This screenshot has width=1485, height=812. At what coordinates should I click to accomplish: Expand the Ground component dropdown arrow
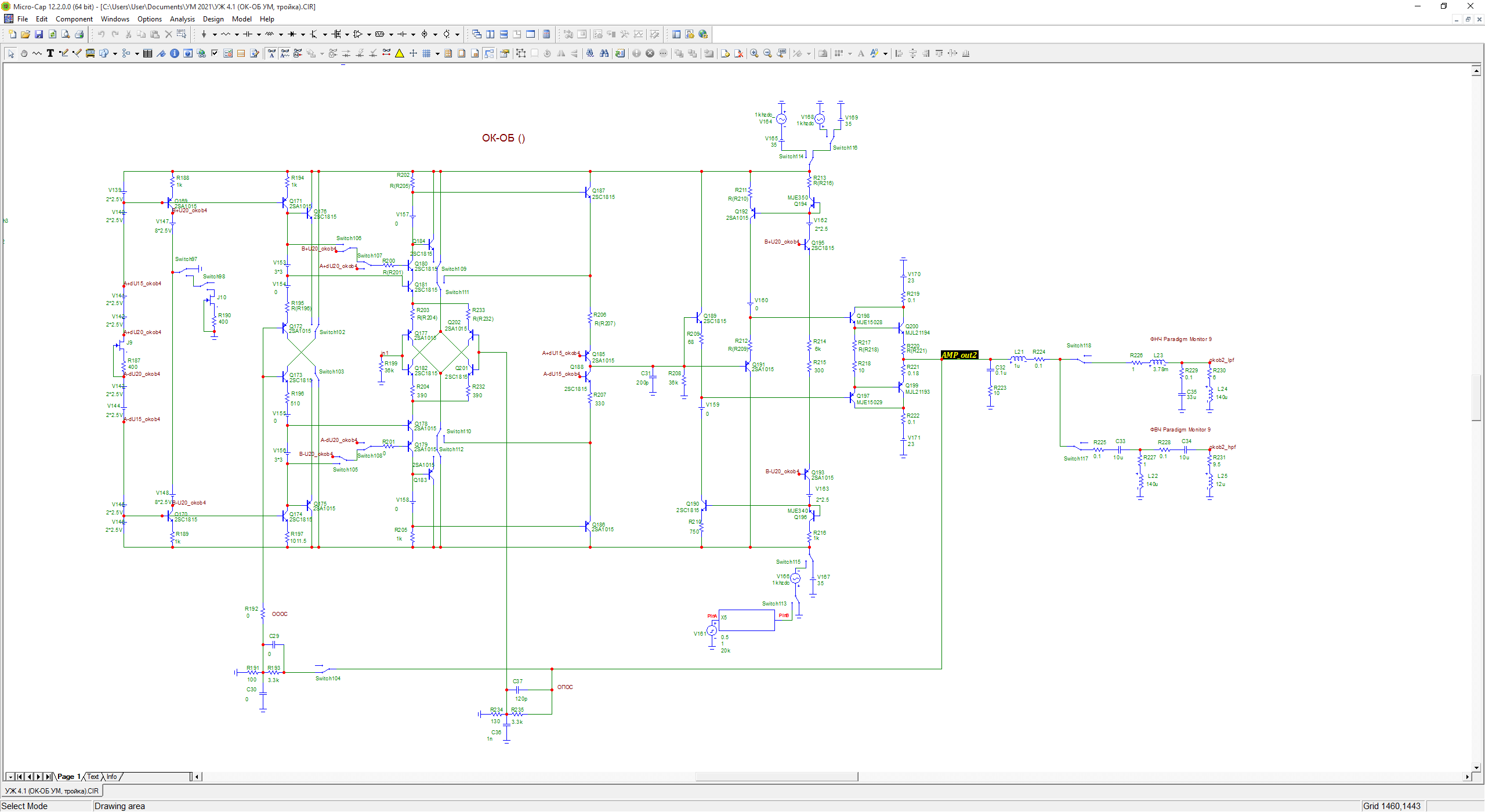click(x=215, y=34)
